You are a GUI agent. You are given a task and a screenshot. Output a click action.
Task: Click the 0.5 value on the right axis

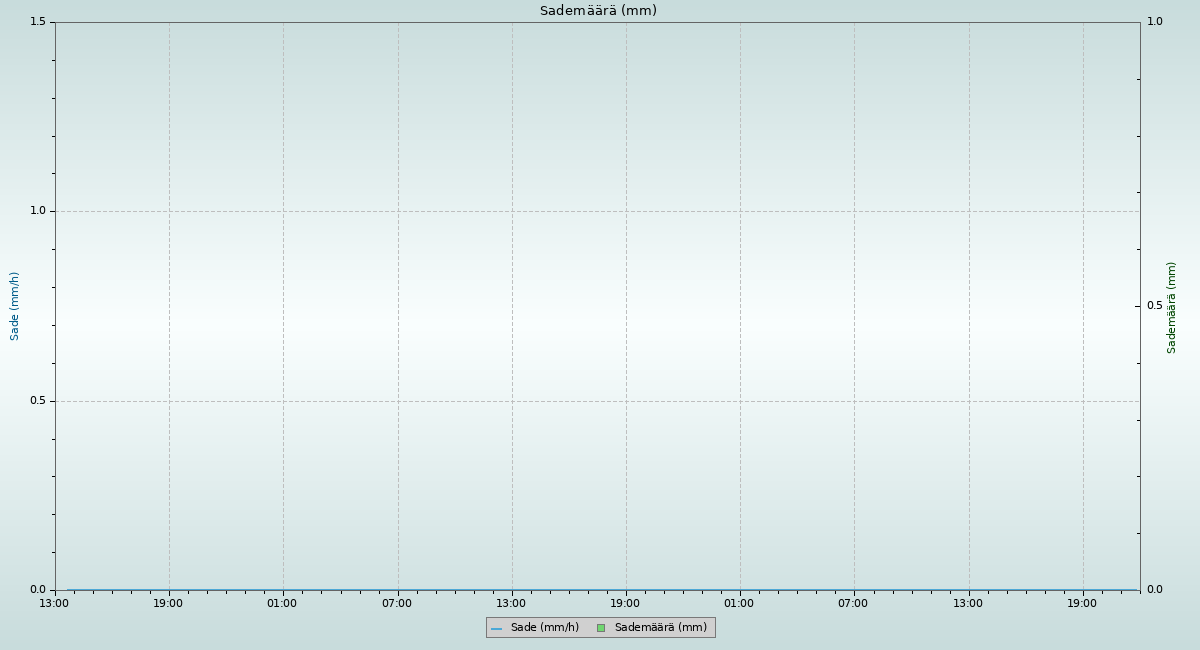pos(1154,306)
